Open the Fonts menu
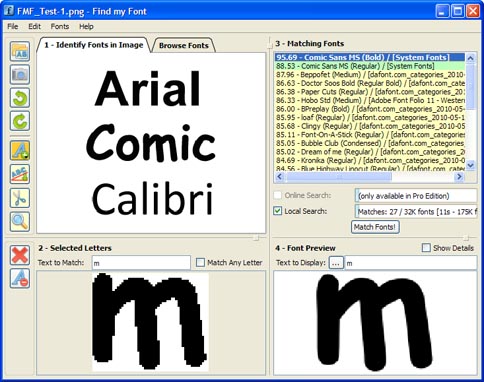Image resolution: width=484 pixels, height=382 pixels. click(60, 27)
